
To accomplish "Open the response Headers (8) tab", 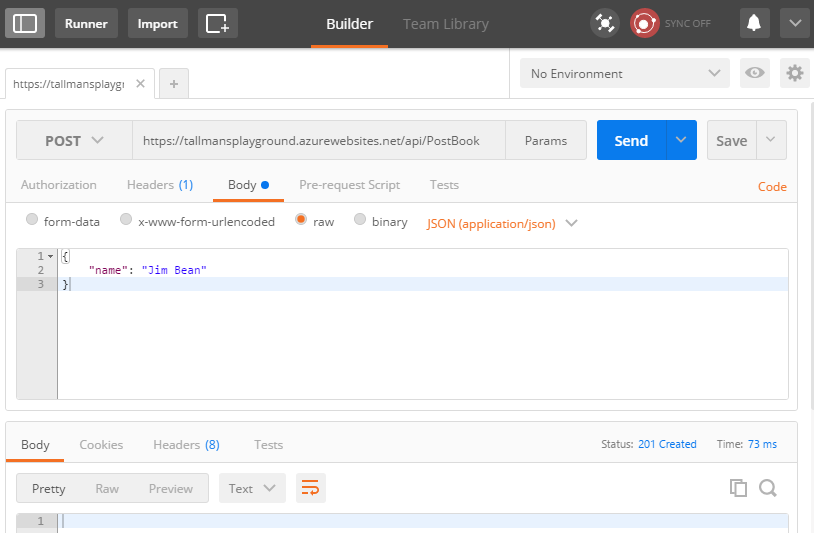I will click(186, 445).
